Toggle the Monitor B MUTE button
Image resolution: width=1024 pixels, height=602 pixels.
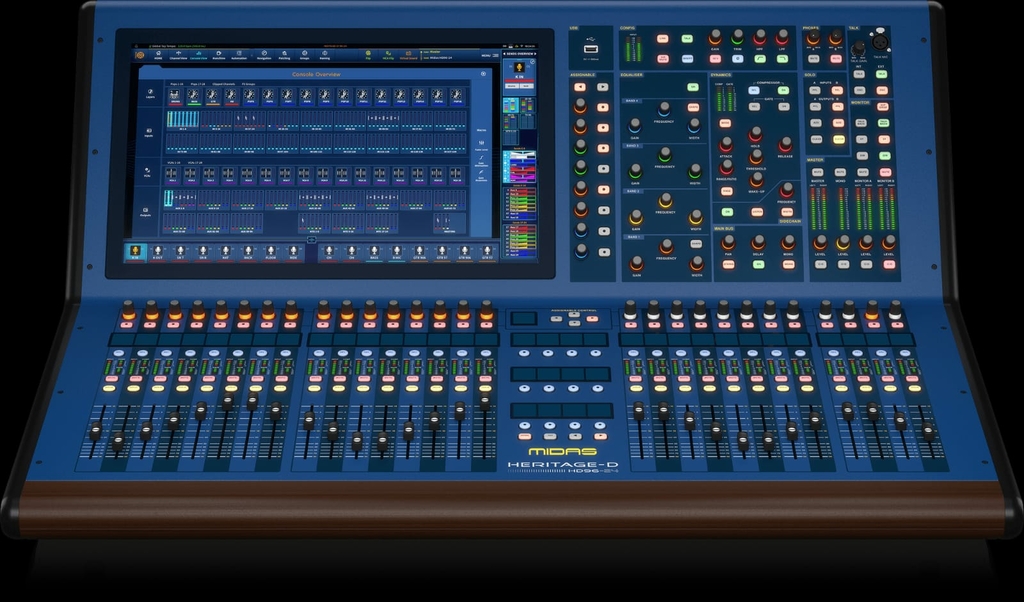click(886, 172)
